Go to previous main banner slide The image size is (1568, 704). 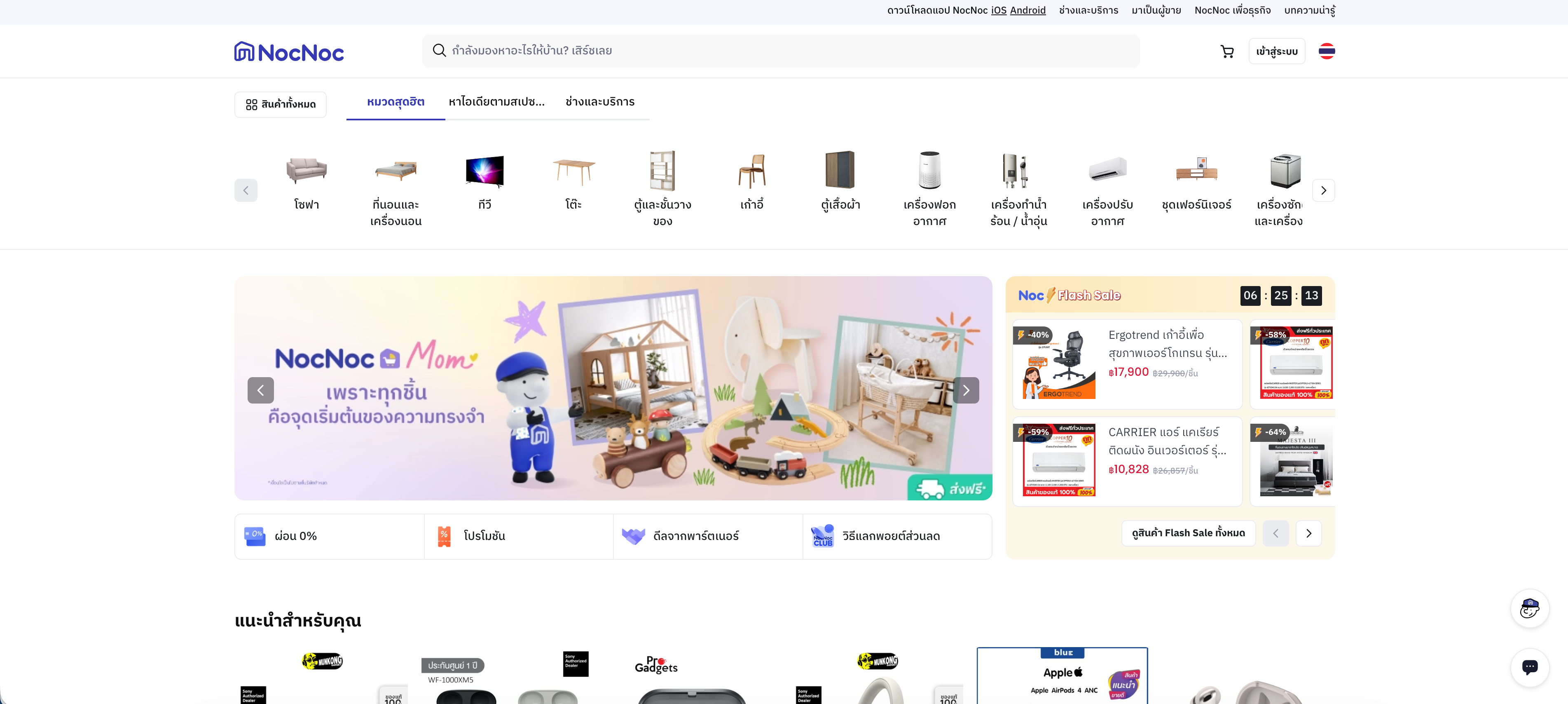point(260,390)
